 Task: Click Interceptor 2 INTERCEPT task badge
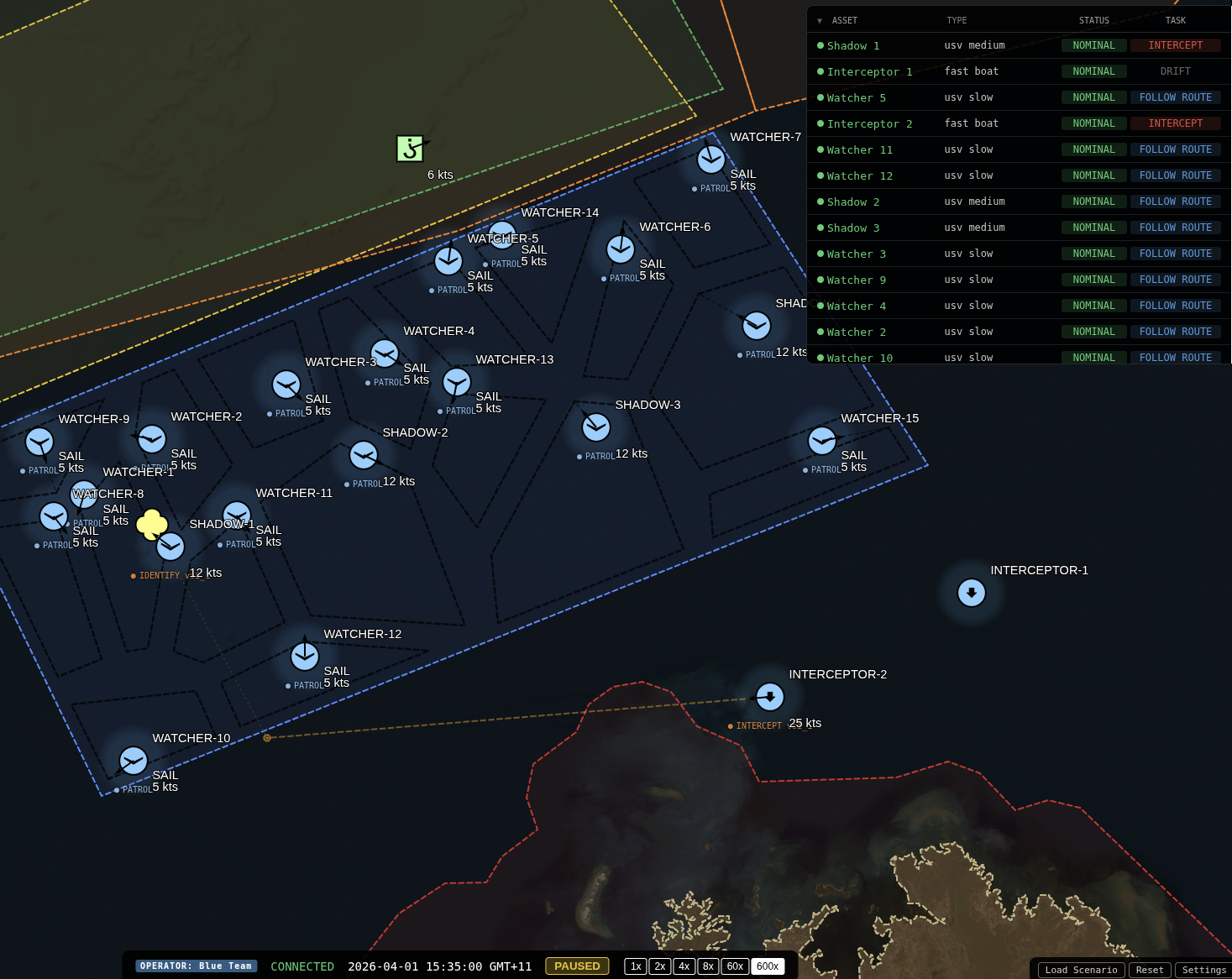(x=1175, y=123)
